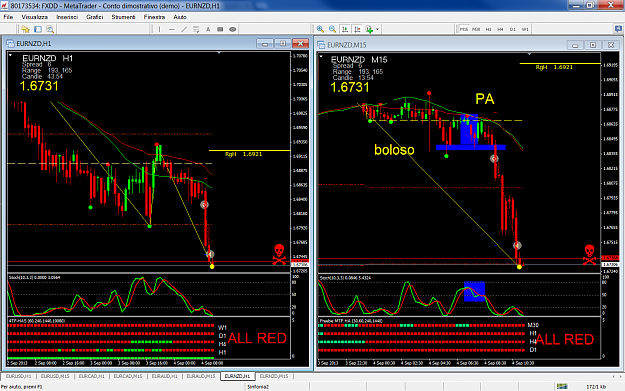Screen dimensions: 625x391
Task: Click the 172/1 kb traffic indicator
Action: [x=596, y=387]
